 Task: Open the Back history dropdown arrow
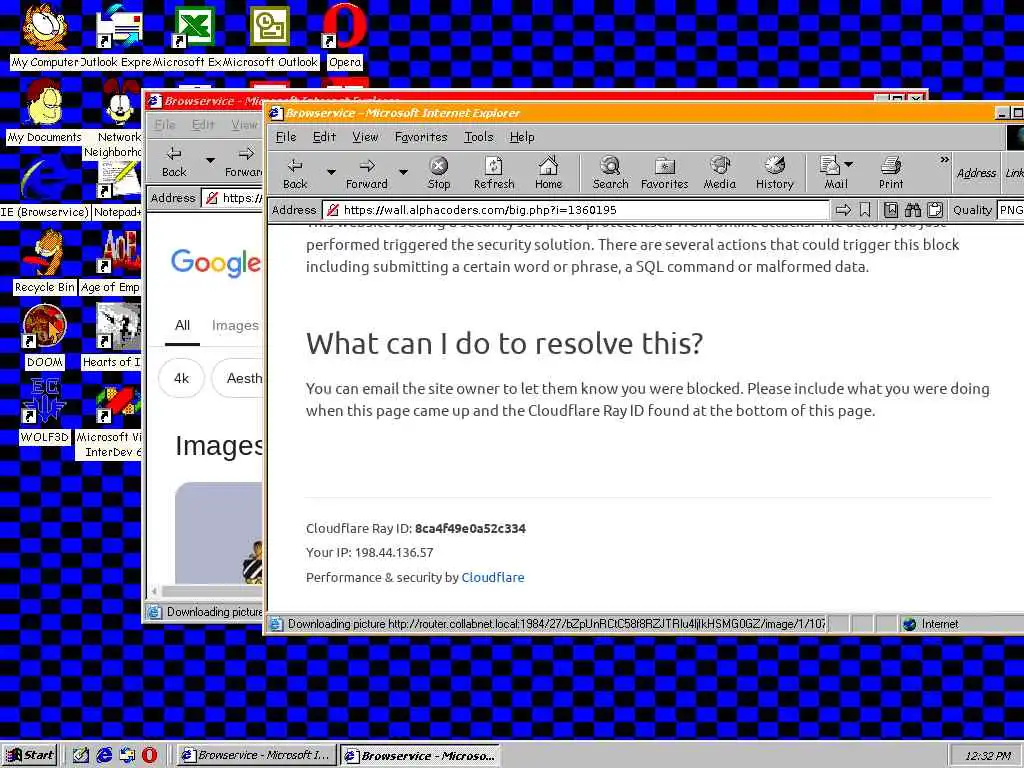[331, 172]
